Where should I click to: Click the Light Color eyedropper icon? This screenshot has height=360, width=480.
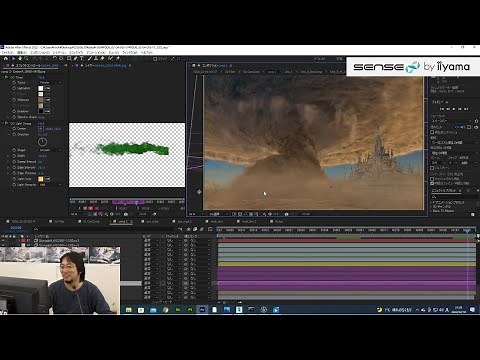(x=47, y=179)
